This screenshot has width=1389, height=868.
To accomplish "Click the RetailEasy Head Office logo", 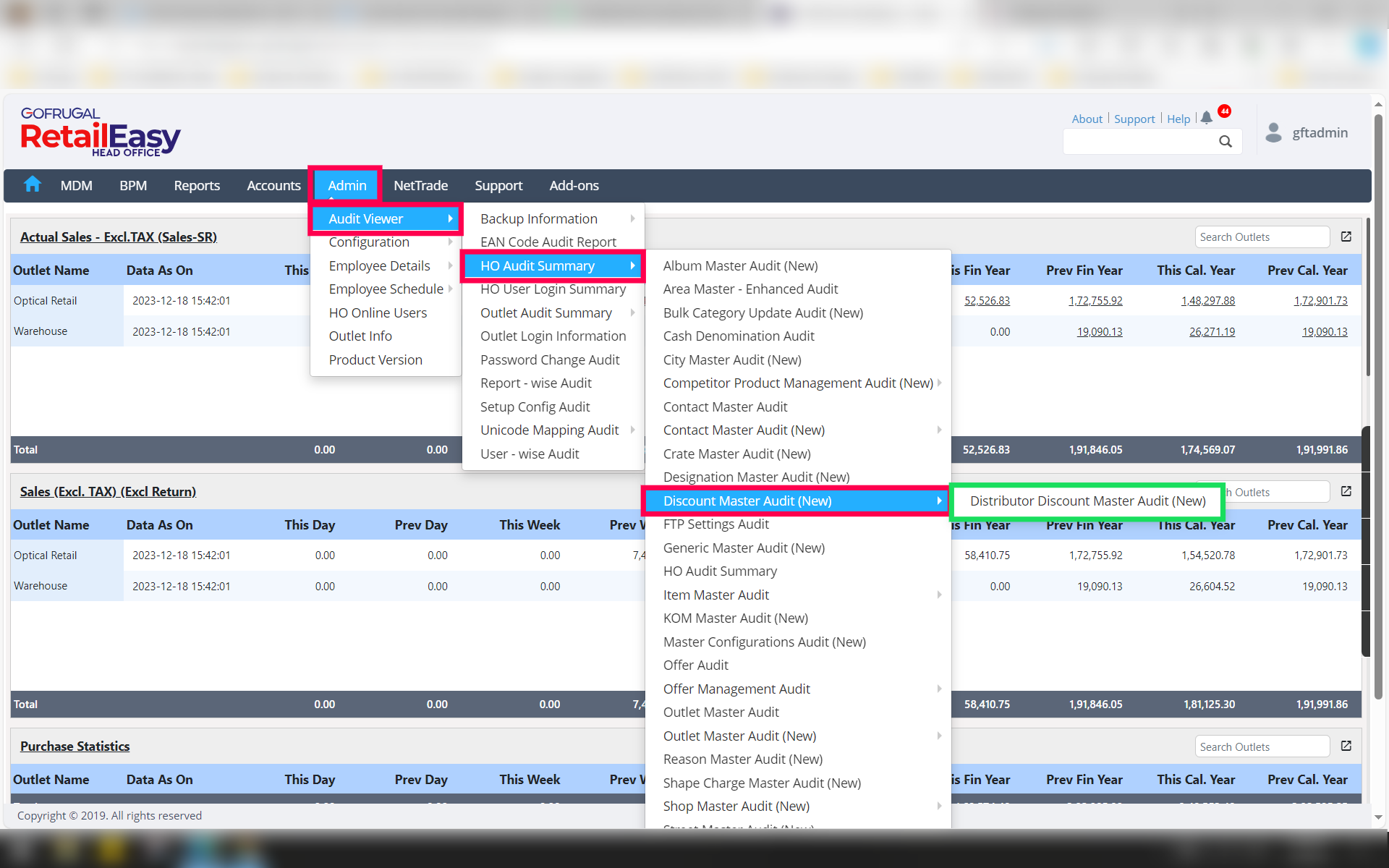I will point(100,132).
